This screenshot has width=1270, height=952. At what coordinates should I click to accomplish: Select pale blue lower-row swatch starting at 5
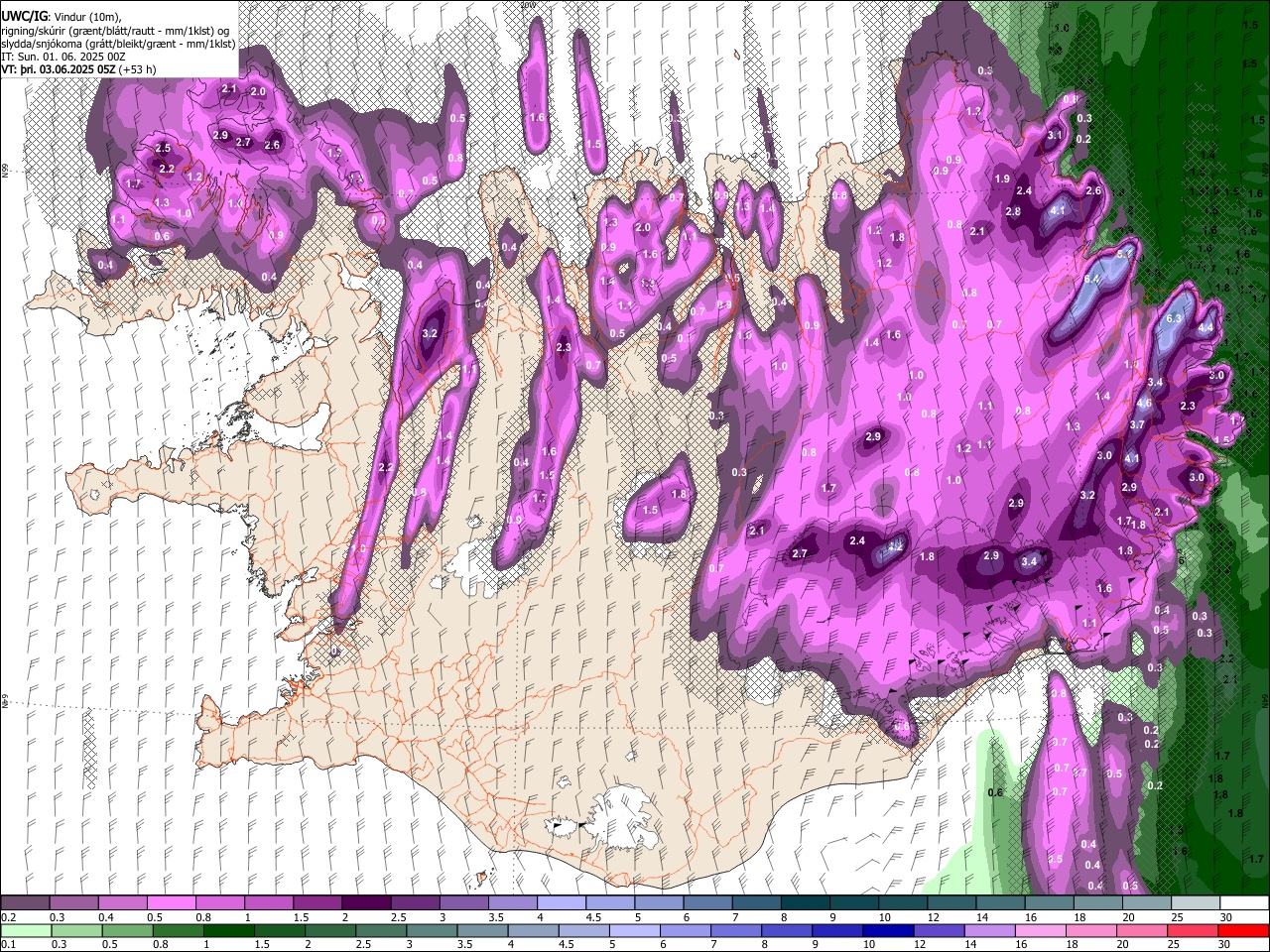pos(635,931)
